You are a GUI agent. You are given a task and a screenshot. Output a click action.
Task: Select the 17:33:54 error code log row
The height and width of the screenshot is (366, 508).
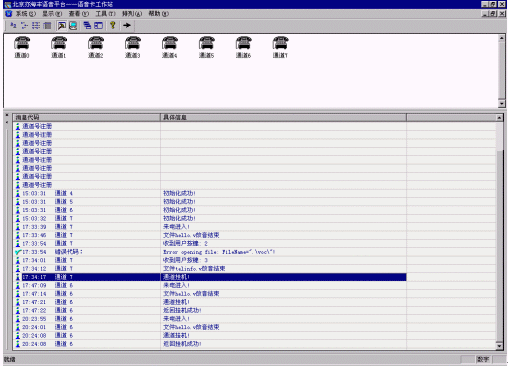210,252
